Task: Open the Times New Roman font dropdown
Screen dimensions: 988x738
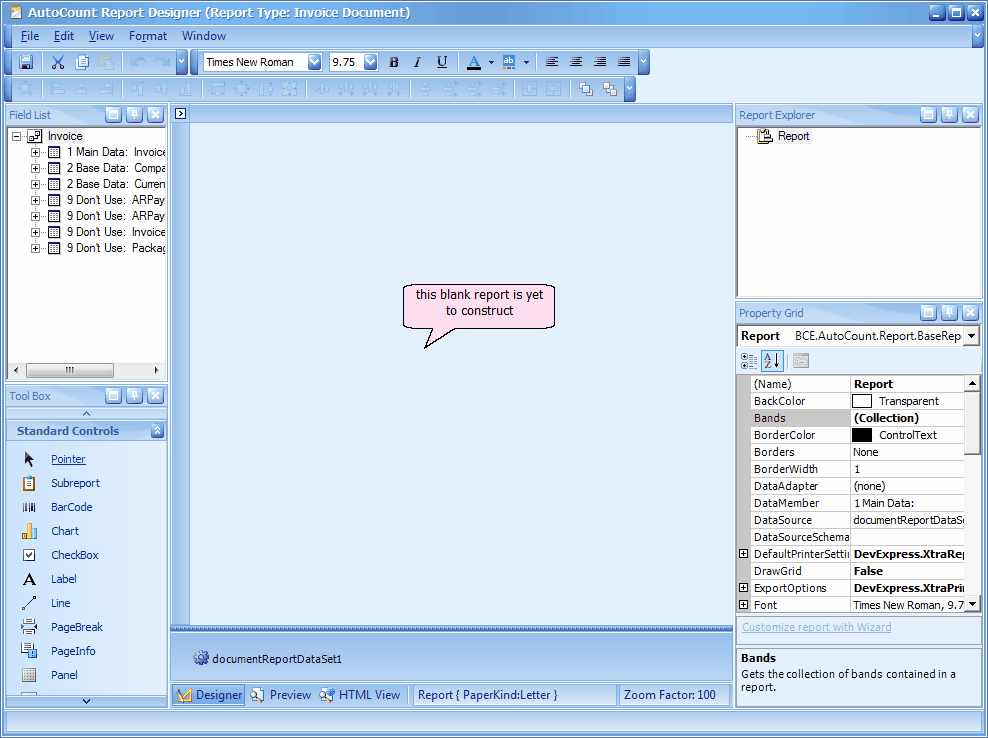Action: 314,62
